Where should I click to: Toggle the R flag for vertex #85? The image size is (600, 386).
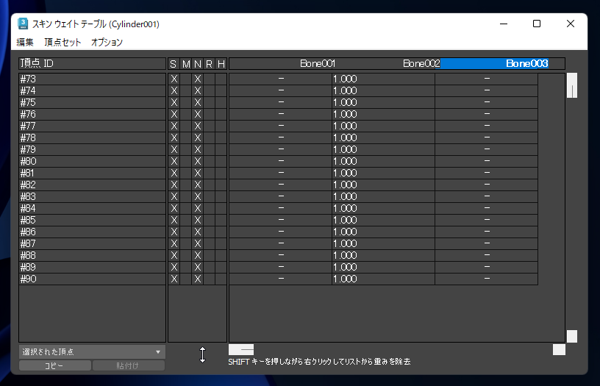[x=209, y=220]
